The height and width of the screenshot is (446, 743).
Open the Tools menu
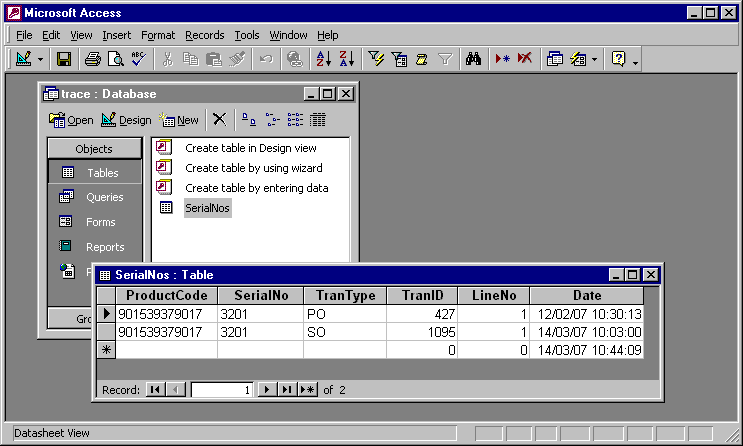point(247,35)
